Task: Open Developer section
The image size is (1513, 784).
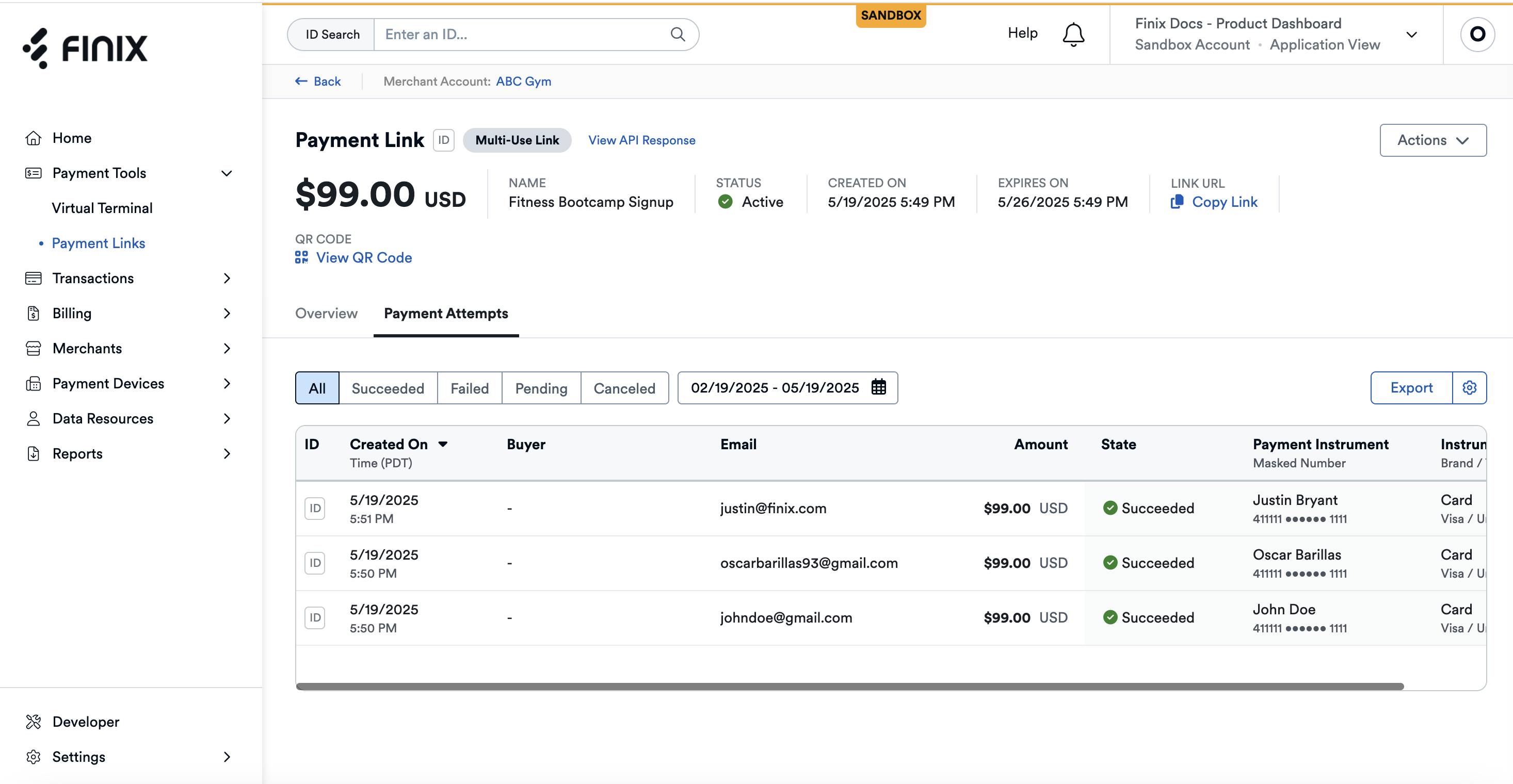Action: 86,722
